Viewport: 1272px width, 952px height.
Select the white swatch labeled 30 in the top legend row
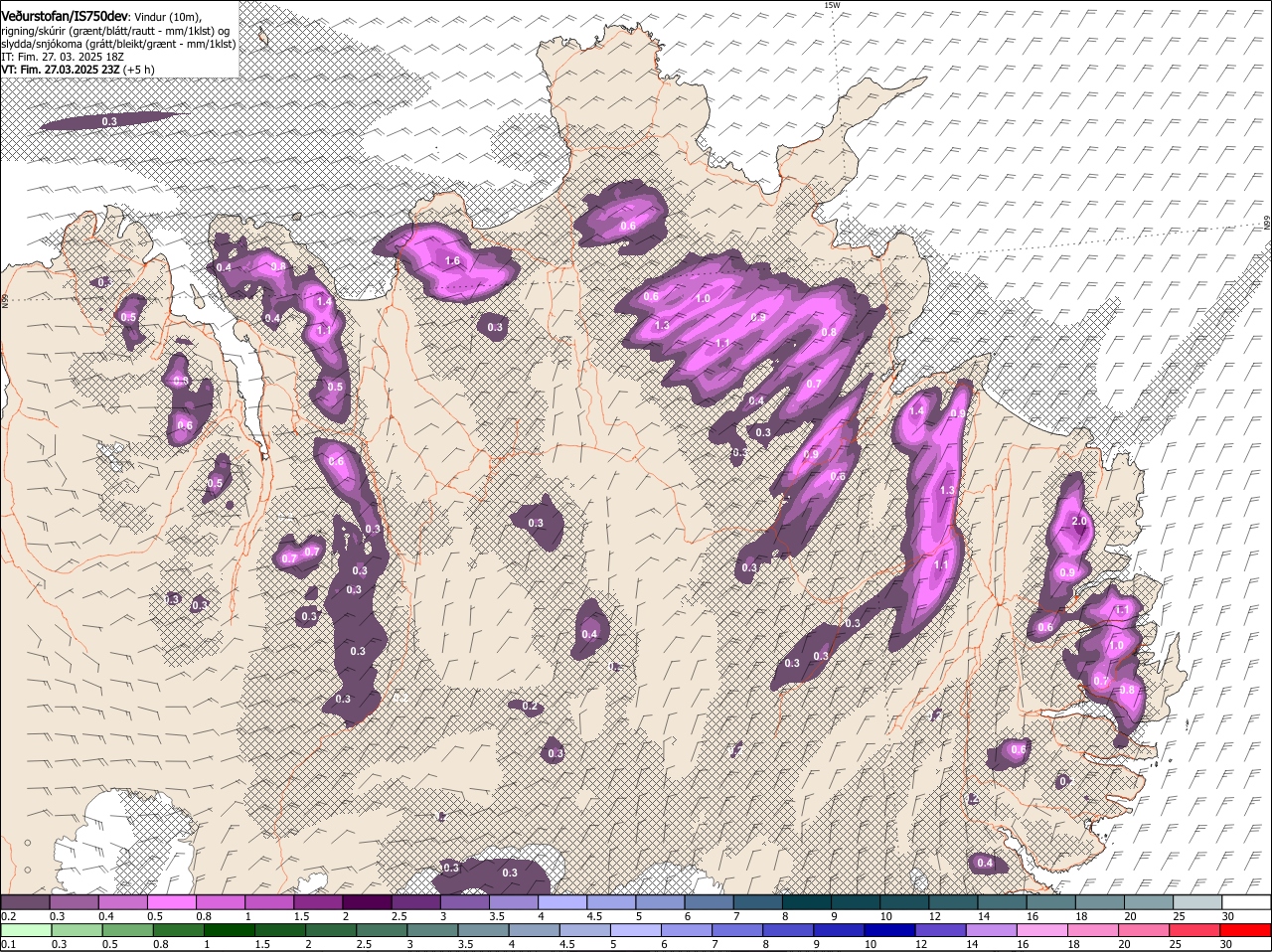click(1247, 901)
